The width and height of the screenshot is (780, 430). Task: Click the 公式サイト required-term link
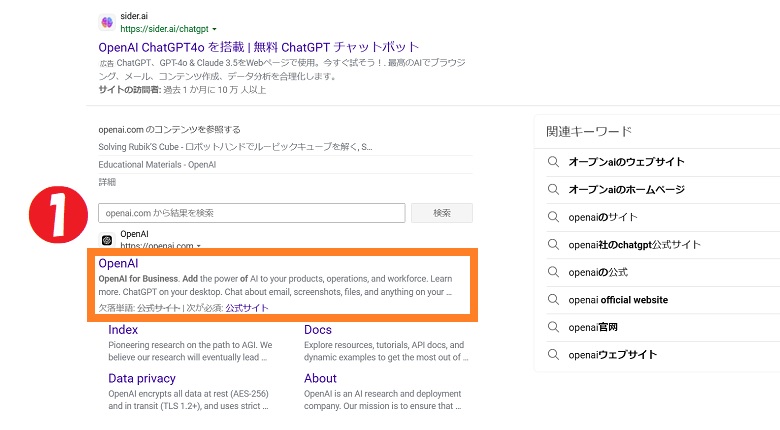tap(247, 308)
